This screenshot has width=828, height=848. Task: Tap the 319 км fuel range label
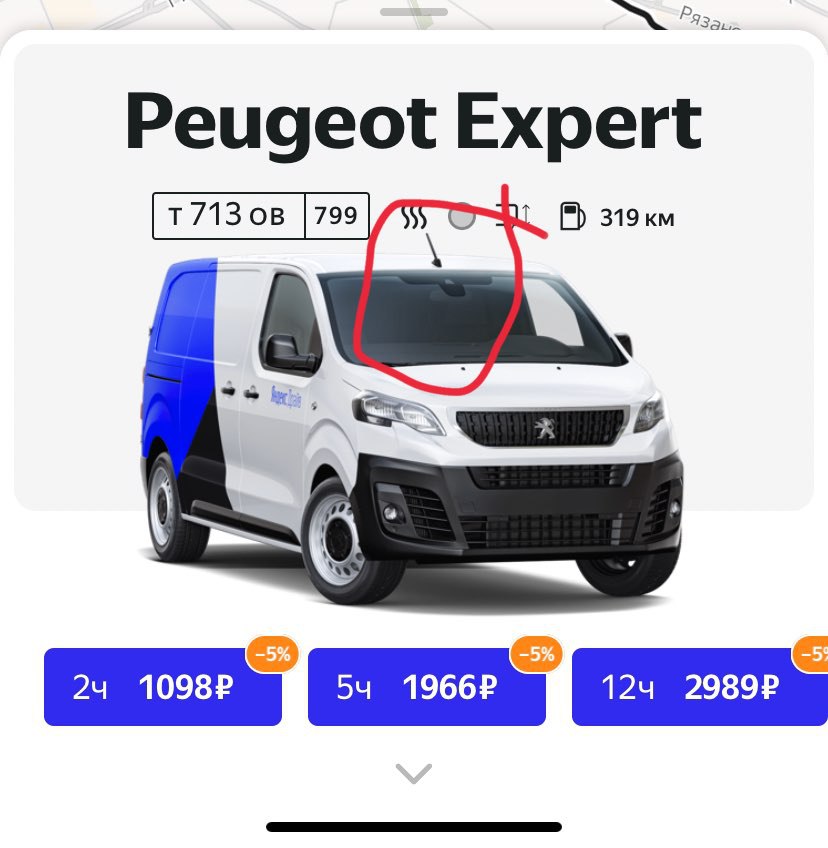pyautogui.click(x=637, y=218)
